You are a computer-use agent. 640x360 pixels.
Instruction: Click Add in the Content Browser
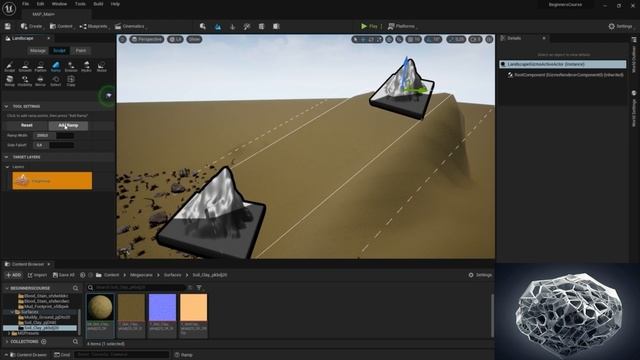pyautogui.click(x=13, y=275)
